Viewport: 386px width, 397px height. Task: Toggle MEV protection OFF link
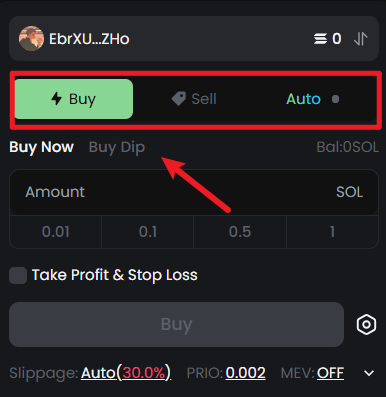point(330,373)
